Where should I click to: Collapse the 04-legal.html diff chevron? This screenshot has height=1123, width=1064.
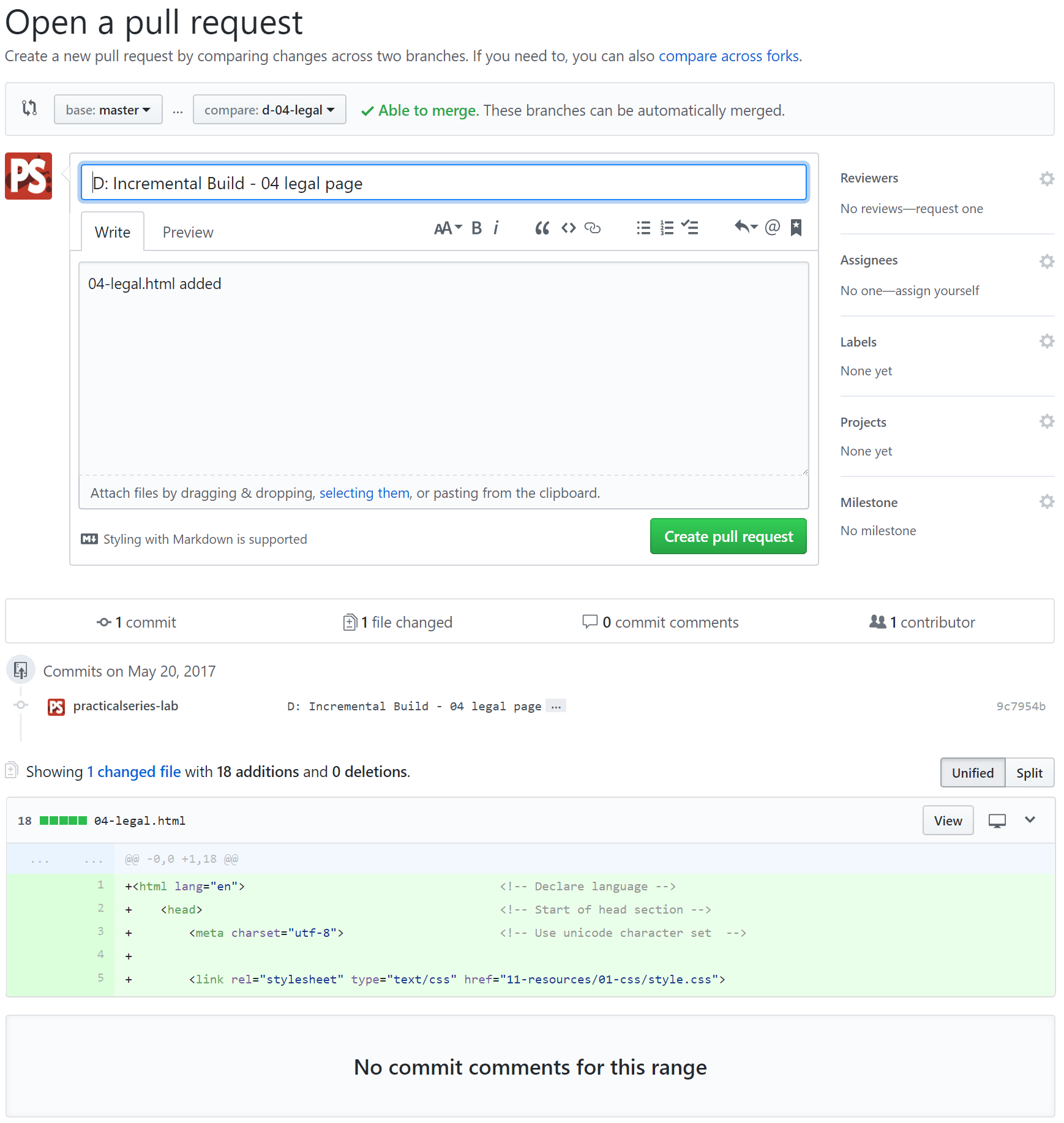tap(1030, 820)
